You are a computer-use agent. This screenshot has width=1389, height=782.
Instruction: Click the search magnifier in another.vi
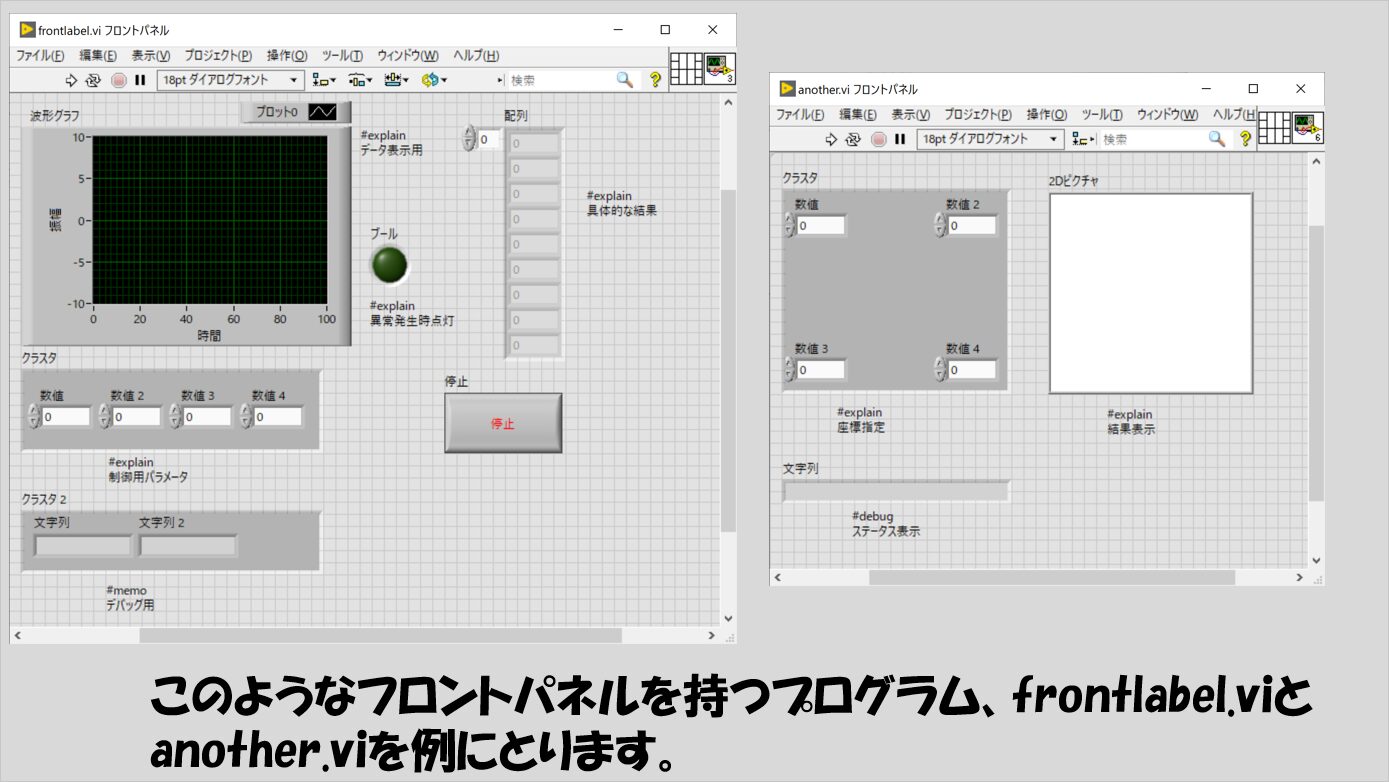(1216, 139)
